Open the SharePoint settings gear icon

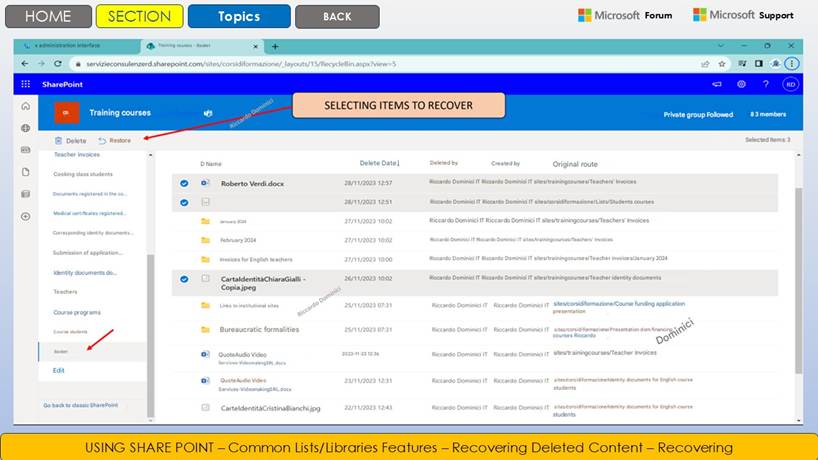(741, 84)
